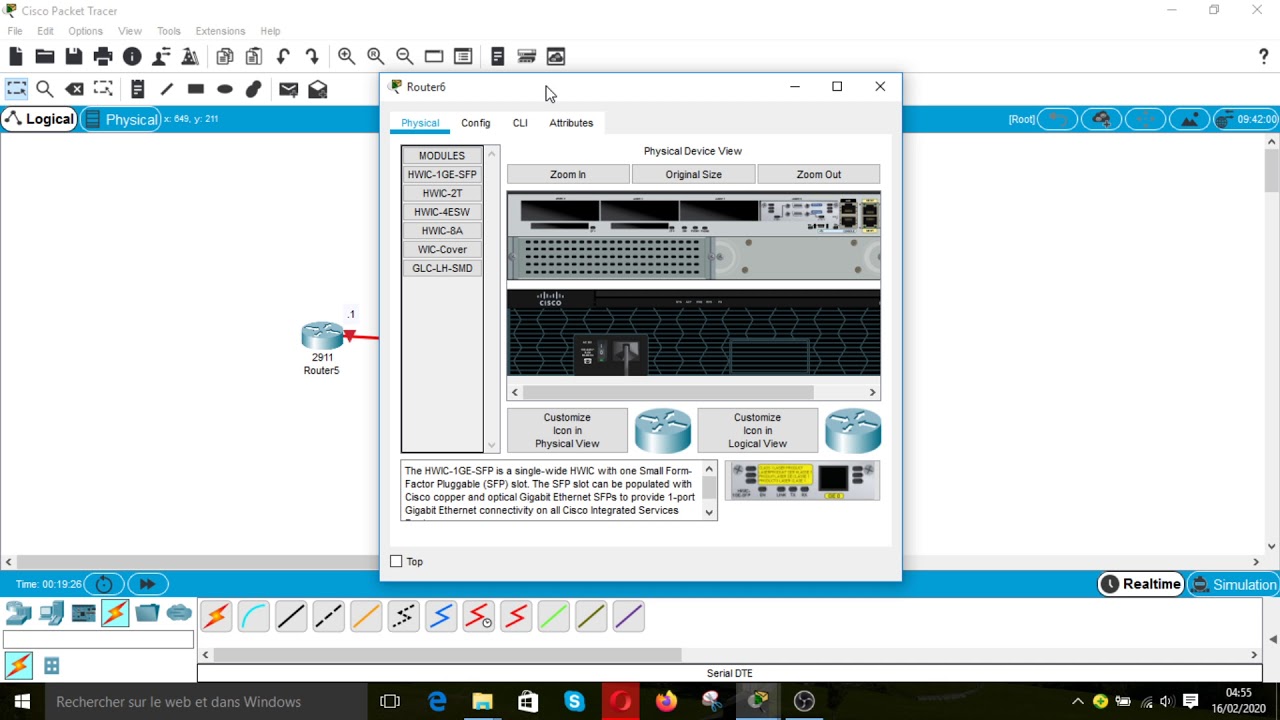Screen dimensions: 1280x720
Task: Open the View menu
Action: point(130,31)
